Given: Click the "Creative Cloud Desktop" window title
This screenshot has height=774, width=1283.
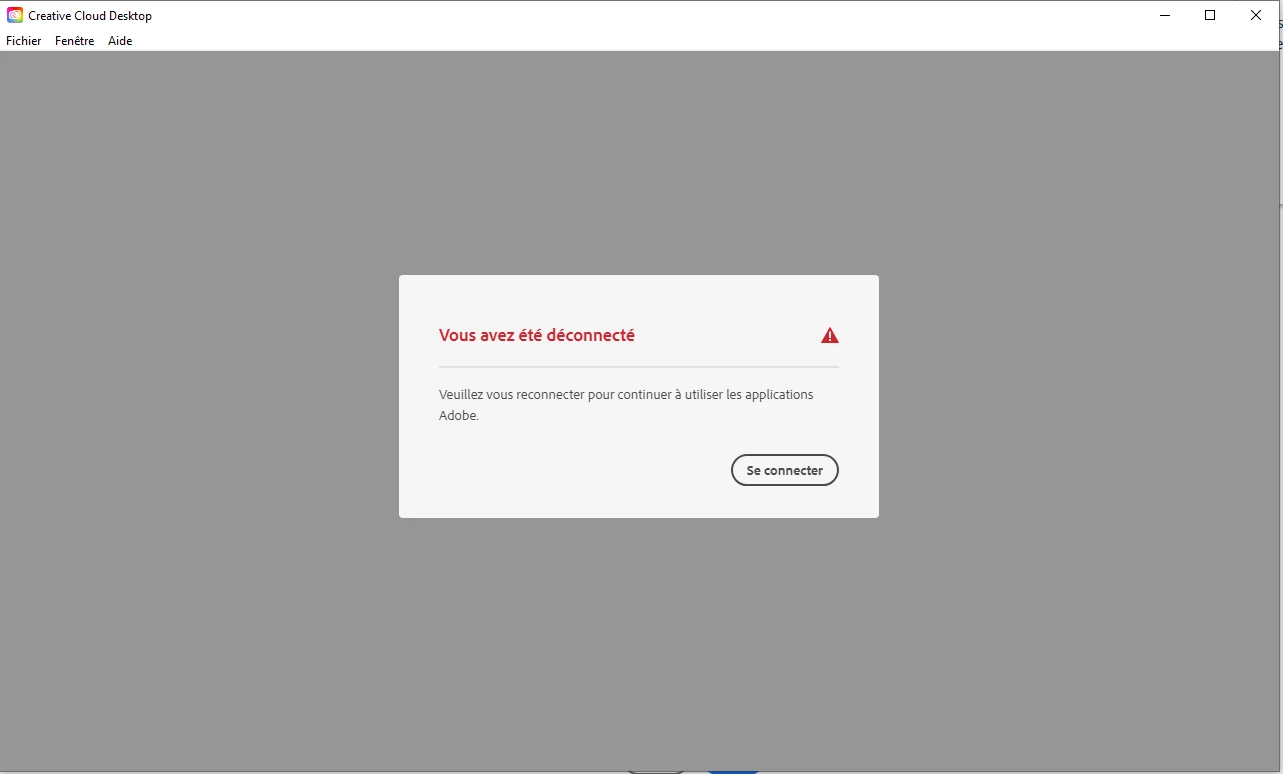Looking at the screenshot, I should [x=90, y=16].
